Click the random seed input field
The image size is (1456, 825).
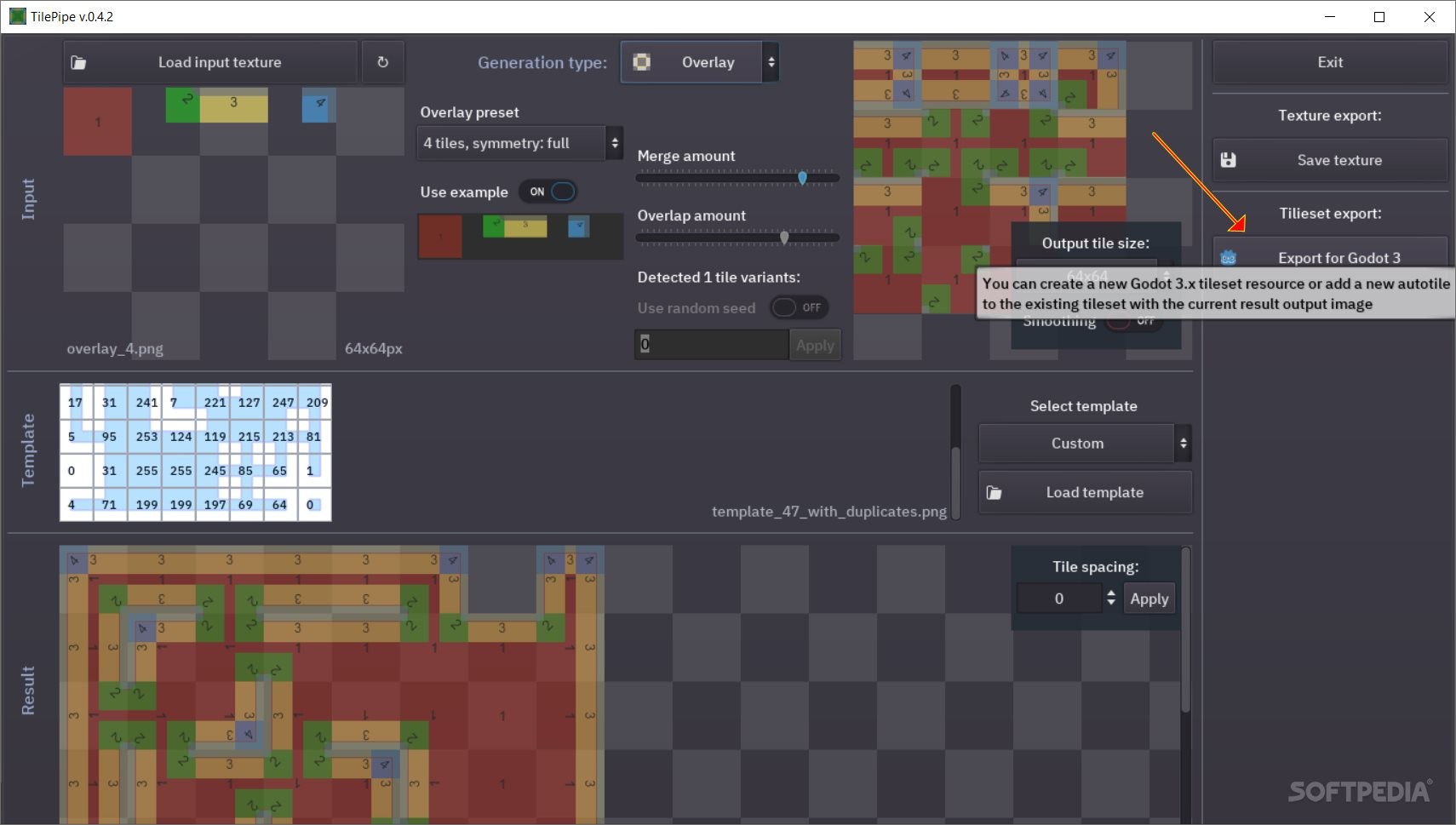pyautogui.click(x=712, y=345)
